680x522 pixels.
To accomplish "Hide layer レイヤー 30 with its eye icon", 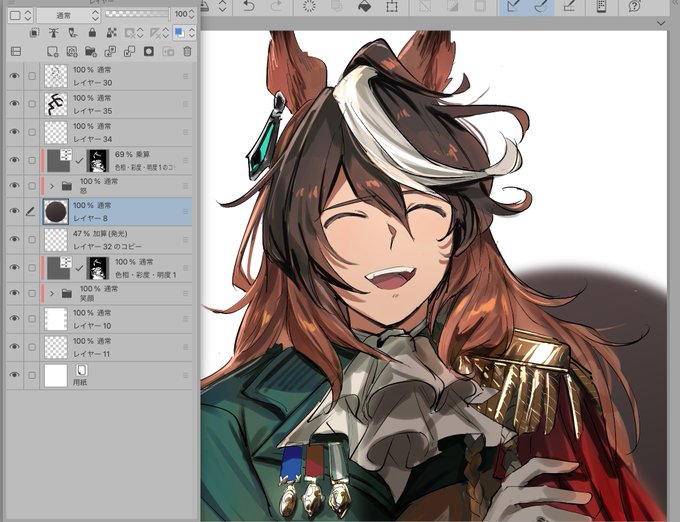I will 14,76.
